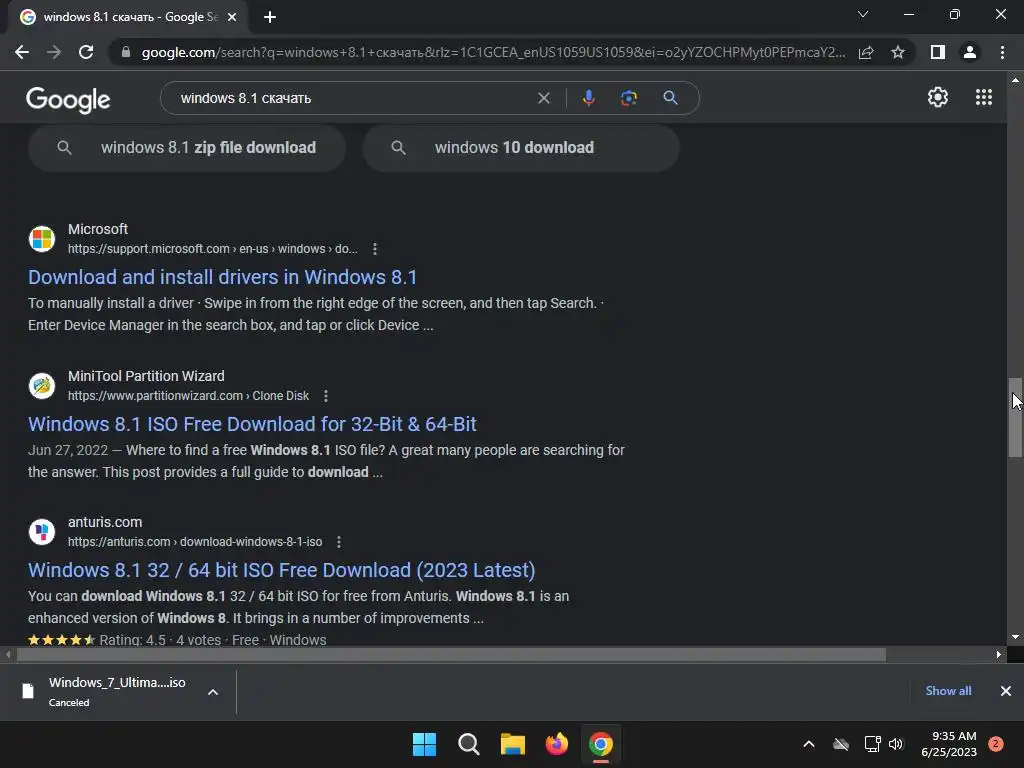The width and height of the screenshot is (1024, 768).
Task: Click the Chrome taskbar icon
Action: click(x=601, y=744)
